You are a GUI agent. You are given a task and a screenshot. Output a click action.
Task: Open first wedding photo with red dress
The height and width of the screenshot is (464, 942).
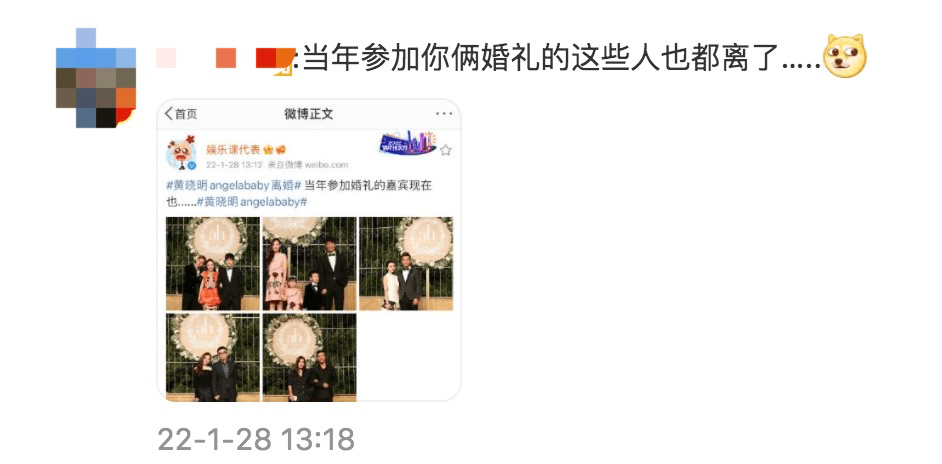(x=213, y=264)
